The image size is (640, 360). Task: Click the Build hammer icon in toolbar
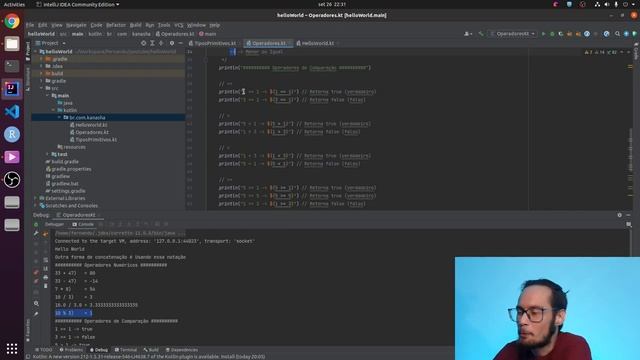481,34
